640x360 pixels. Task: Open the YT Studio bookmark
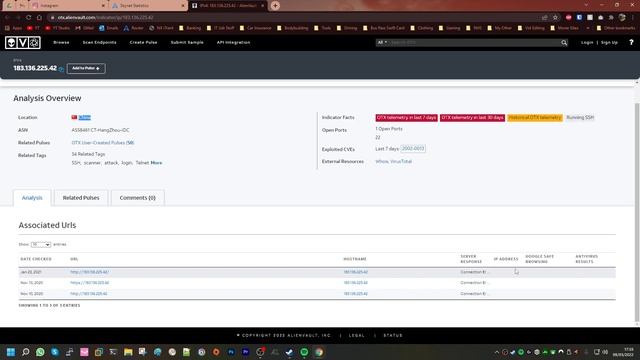point(58,28)
